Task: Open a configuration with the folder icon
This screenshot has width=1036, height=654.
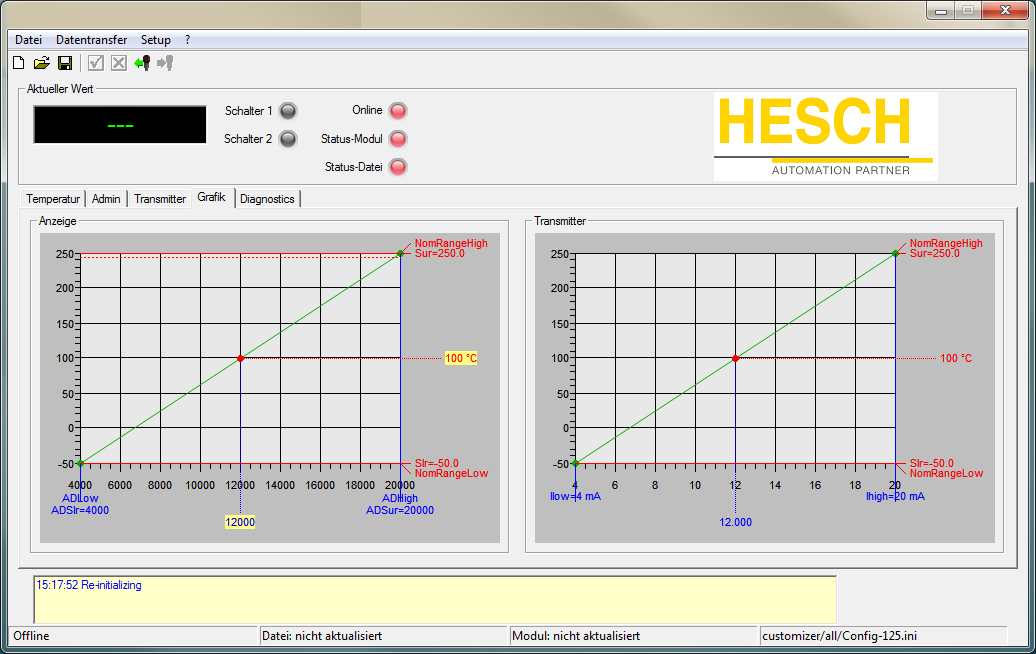Action: tap(42, 63)
